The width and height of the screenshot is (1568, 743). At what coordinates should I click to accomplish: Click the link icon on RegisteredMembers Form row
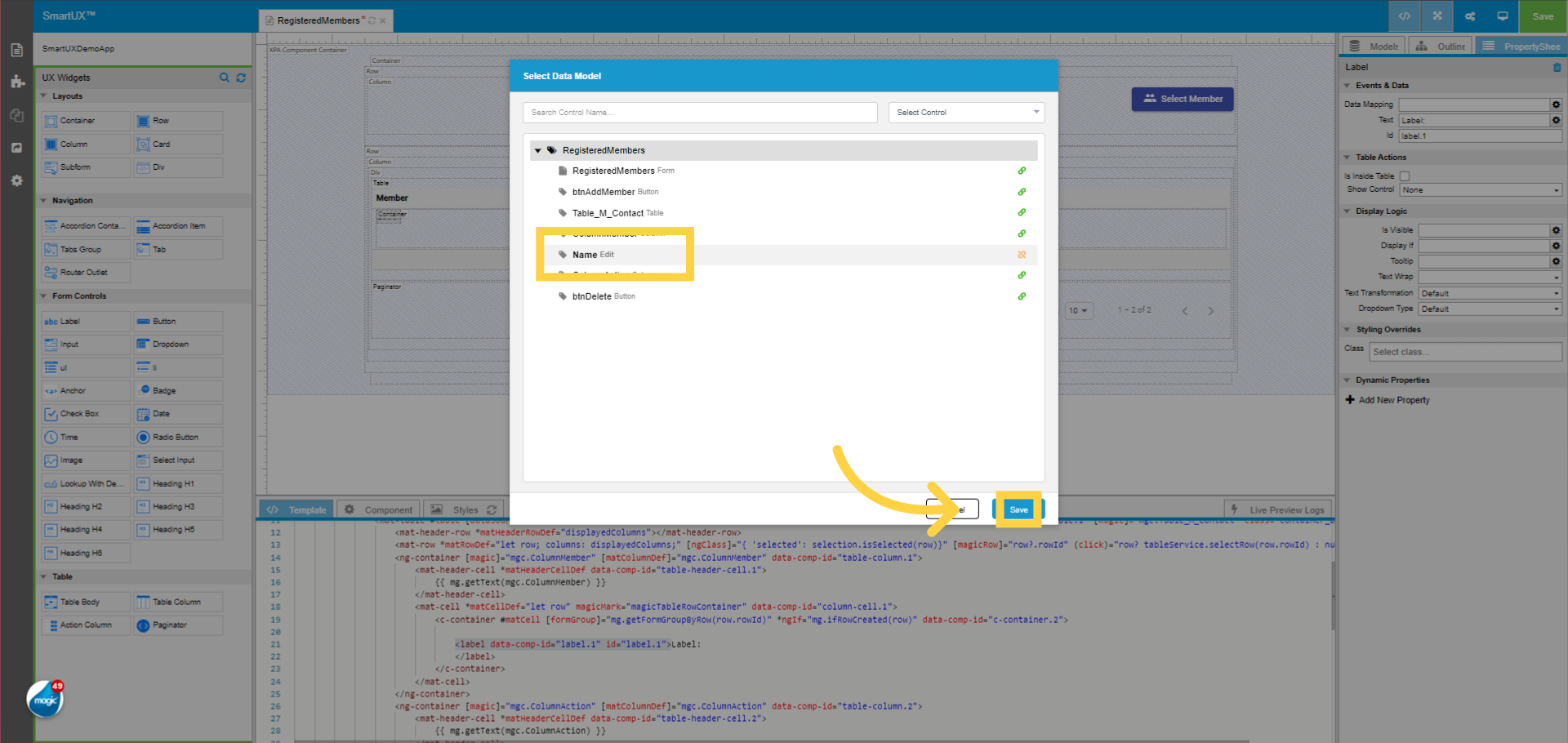(1022, 171)
